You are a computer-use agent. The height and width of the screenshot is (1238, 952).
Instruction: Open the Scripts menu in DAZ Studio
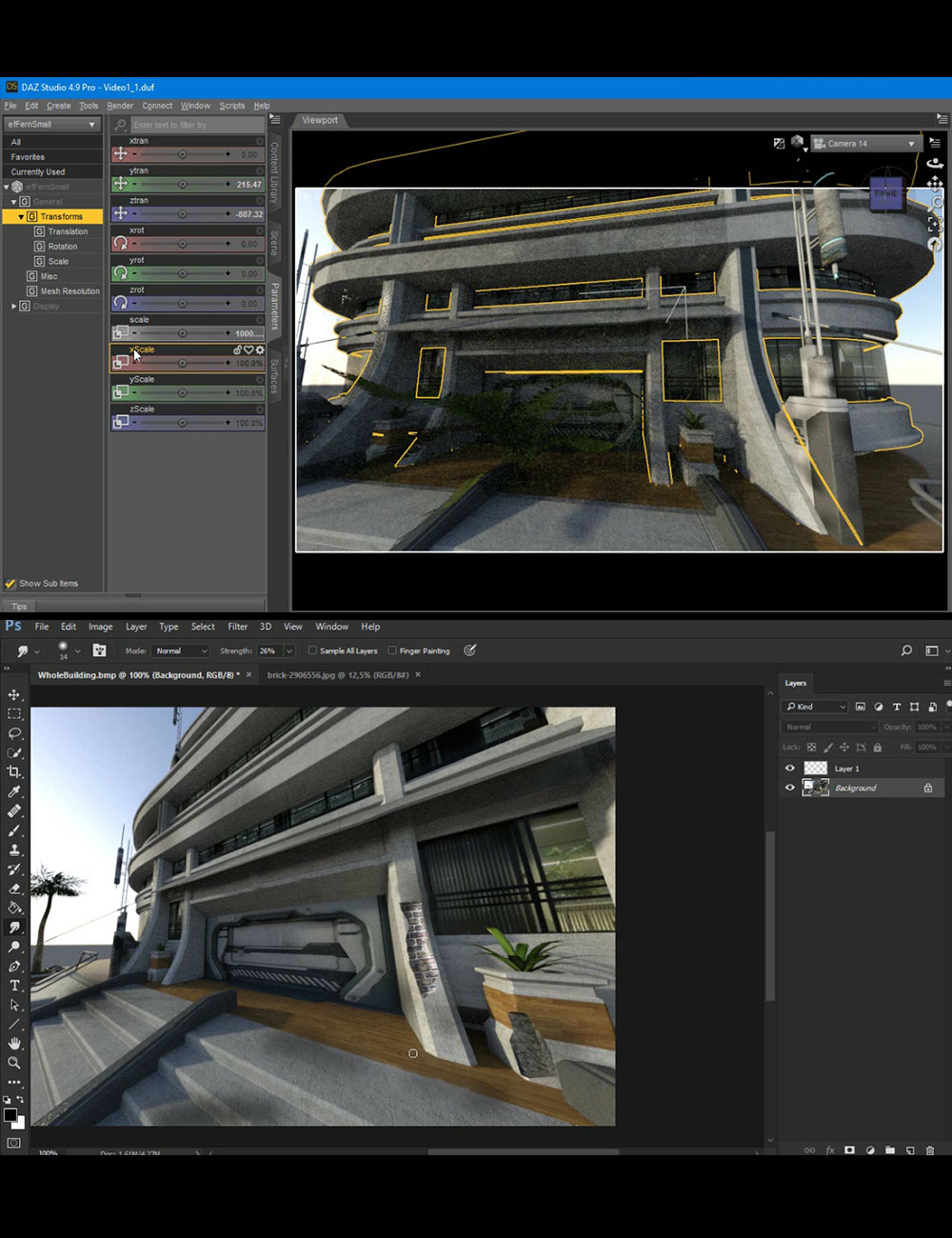tap(232, 106)
